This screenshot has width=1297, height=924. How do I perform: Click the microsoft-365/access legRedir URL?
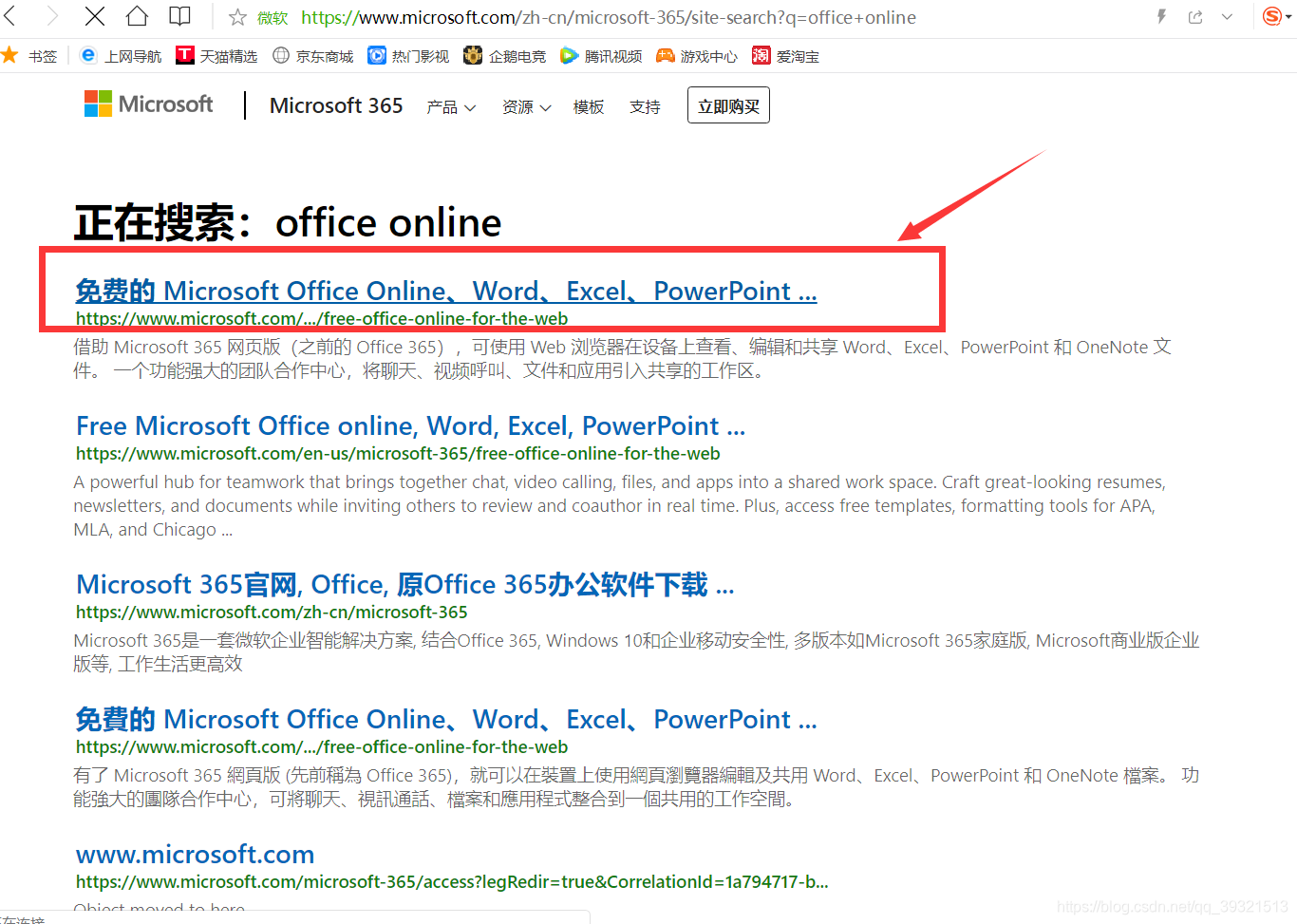tap(452, 882)
